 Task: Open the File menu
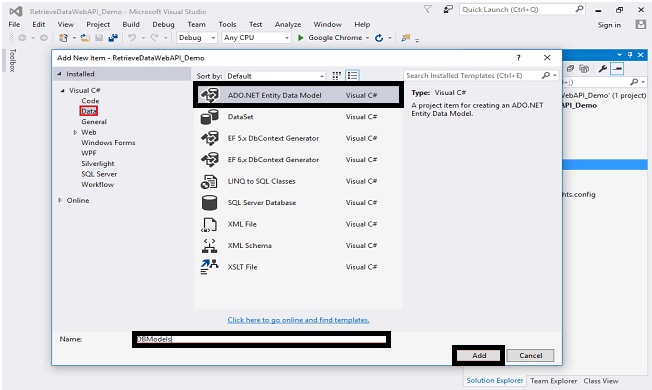click(14, 25)
